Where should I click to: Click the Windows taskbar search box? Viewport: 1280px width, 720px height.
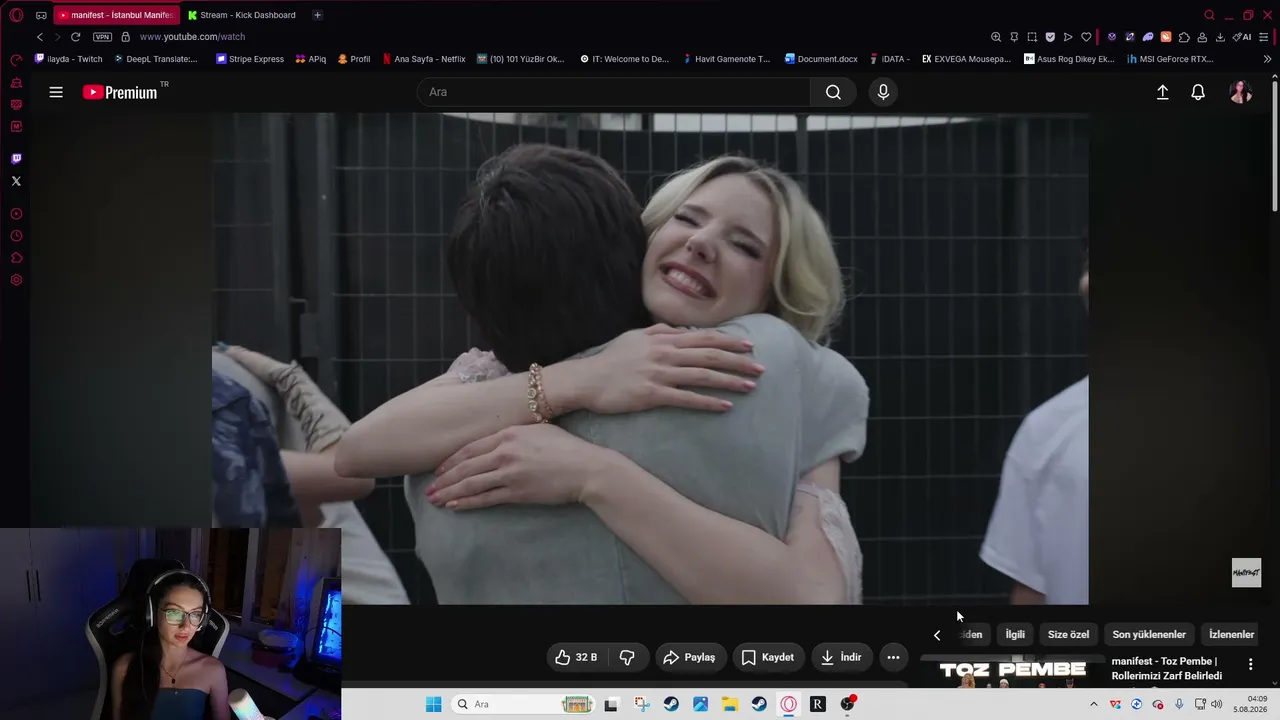tap(523, 704)
